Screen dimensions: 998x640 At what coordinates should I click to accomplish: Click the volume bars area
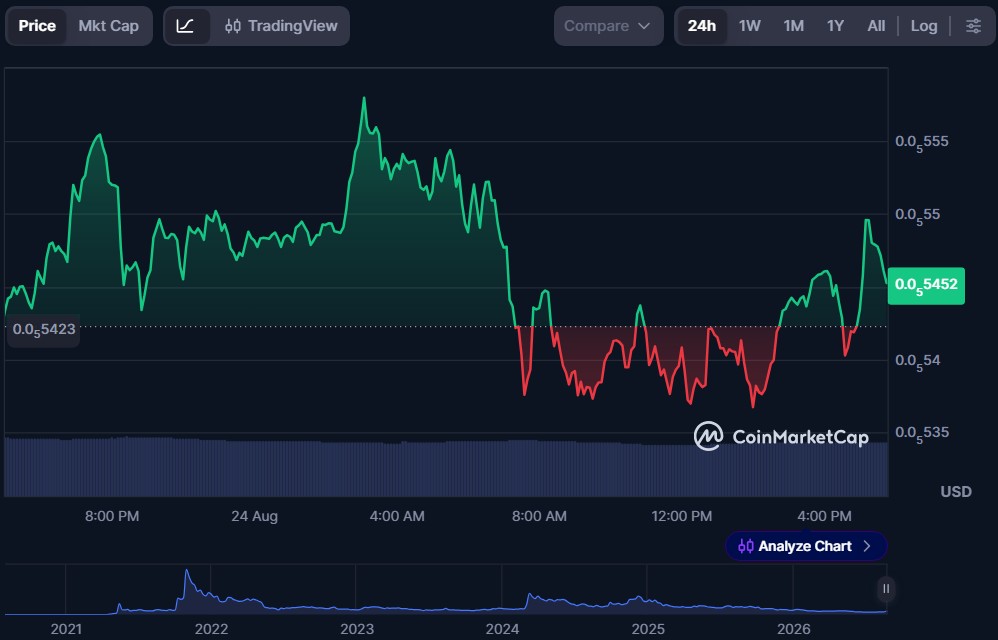tap(446, 468)
